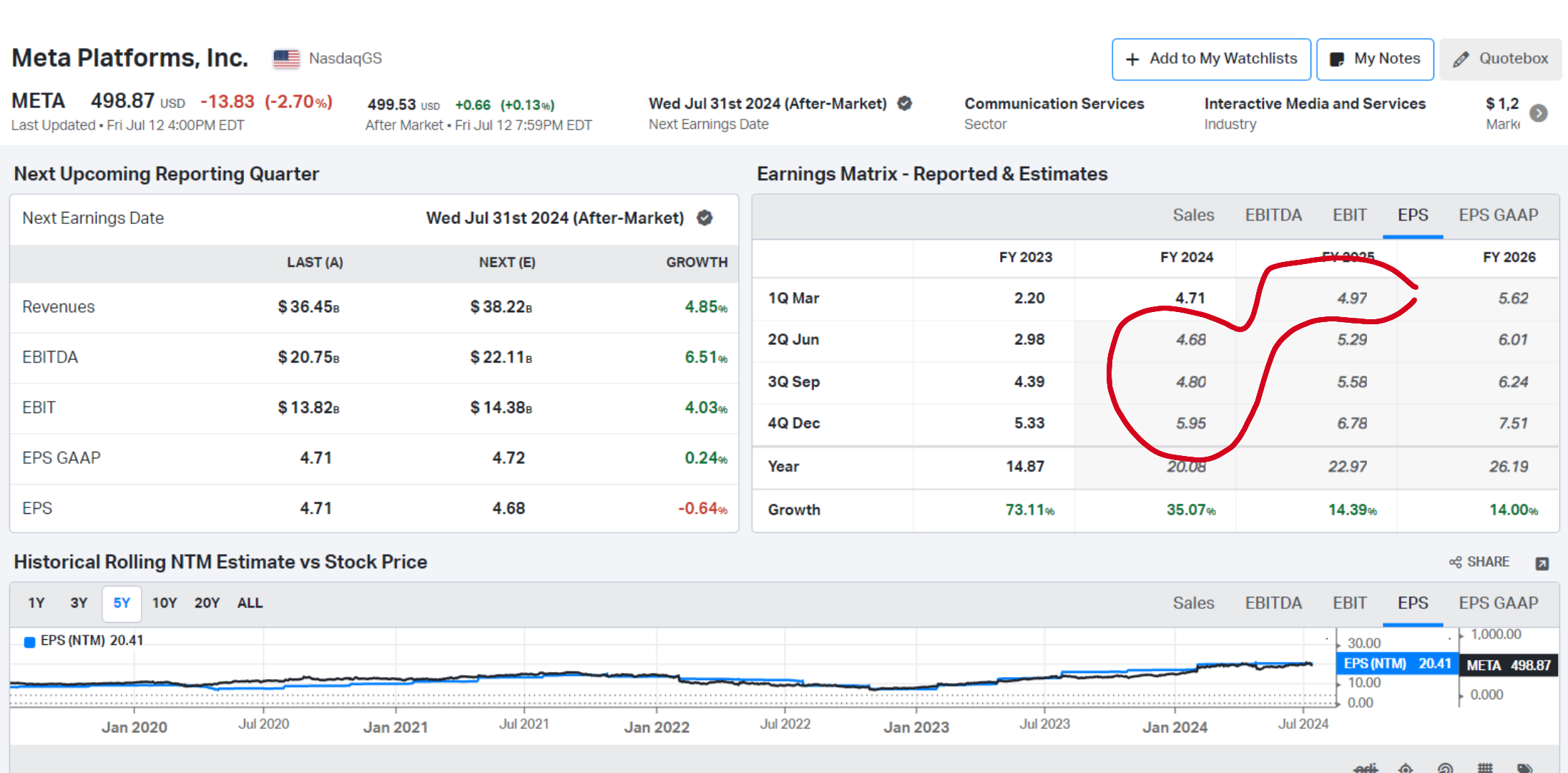1568x773 pixels.
Task: Click the verified badge next to header earnings date
Action: (905, 104)
